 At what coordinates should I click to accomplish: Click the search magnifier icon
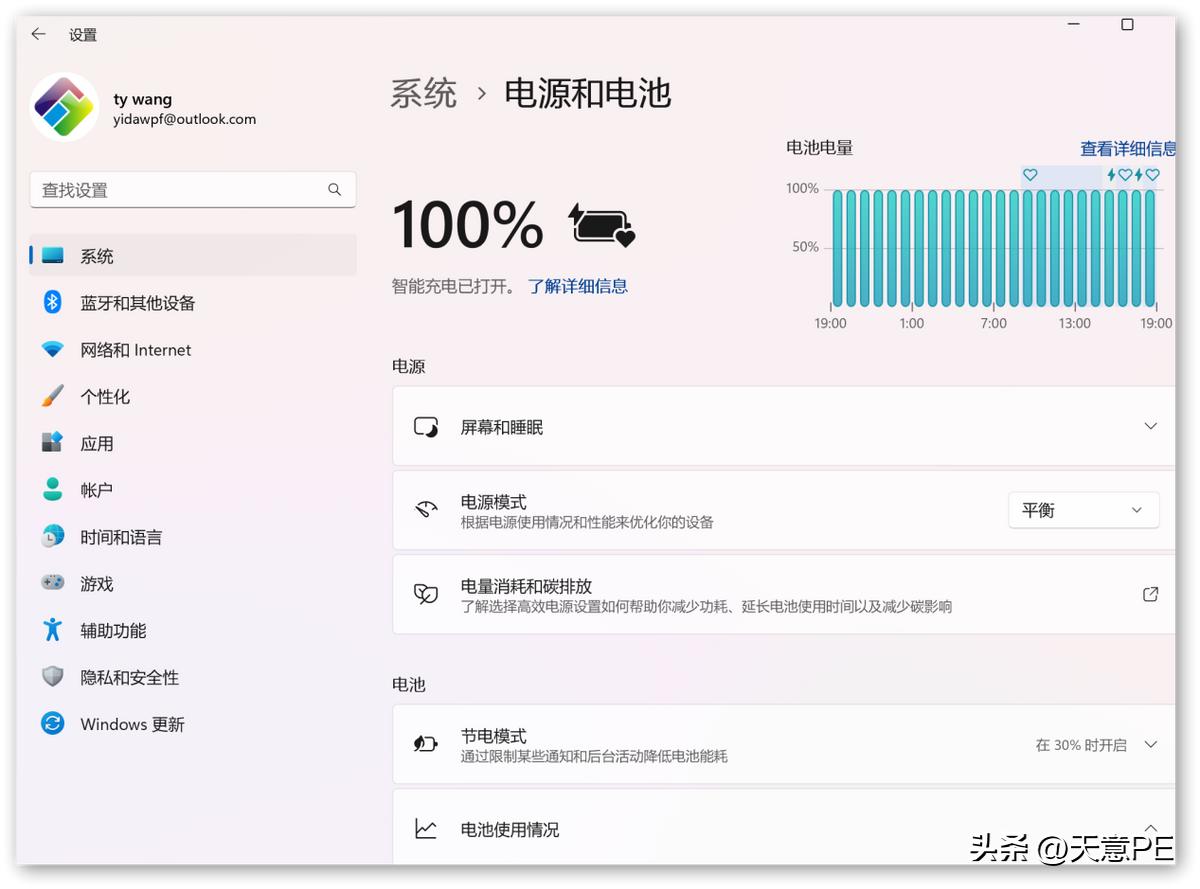(x=335, y=190)
